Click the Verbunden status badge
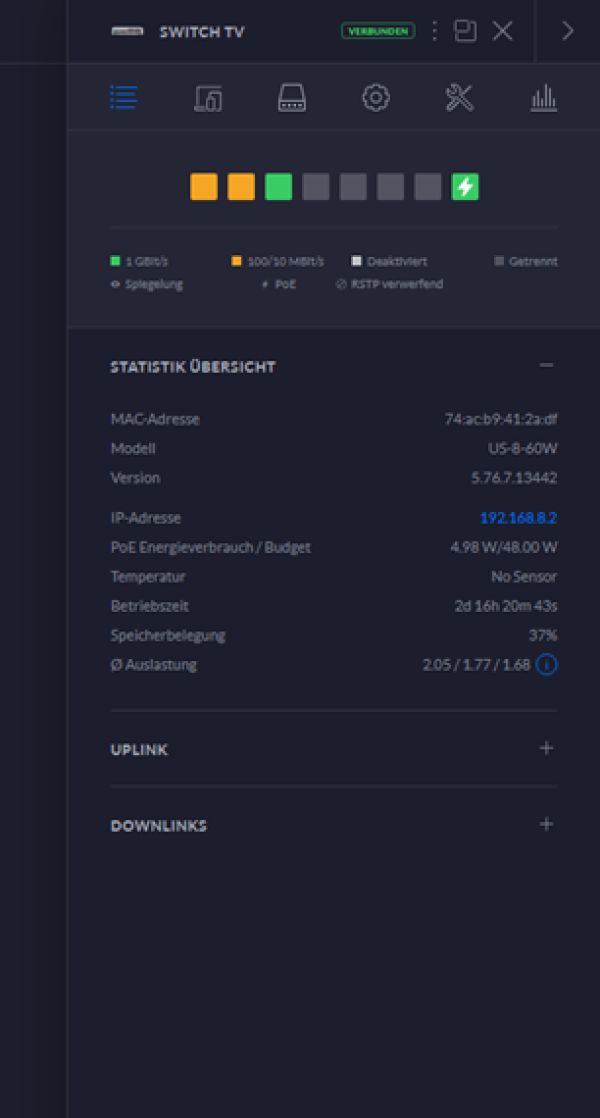 378,31
